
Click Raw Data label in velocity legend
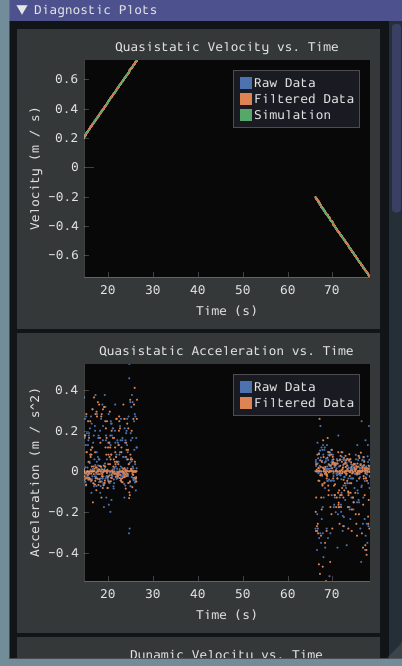285,83
